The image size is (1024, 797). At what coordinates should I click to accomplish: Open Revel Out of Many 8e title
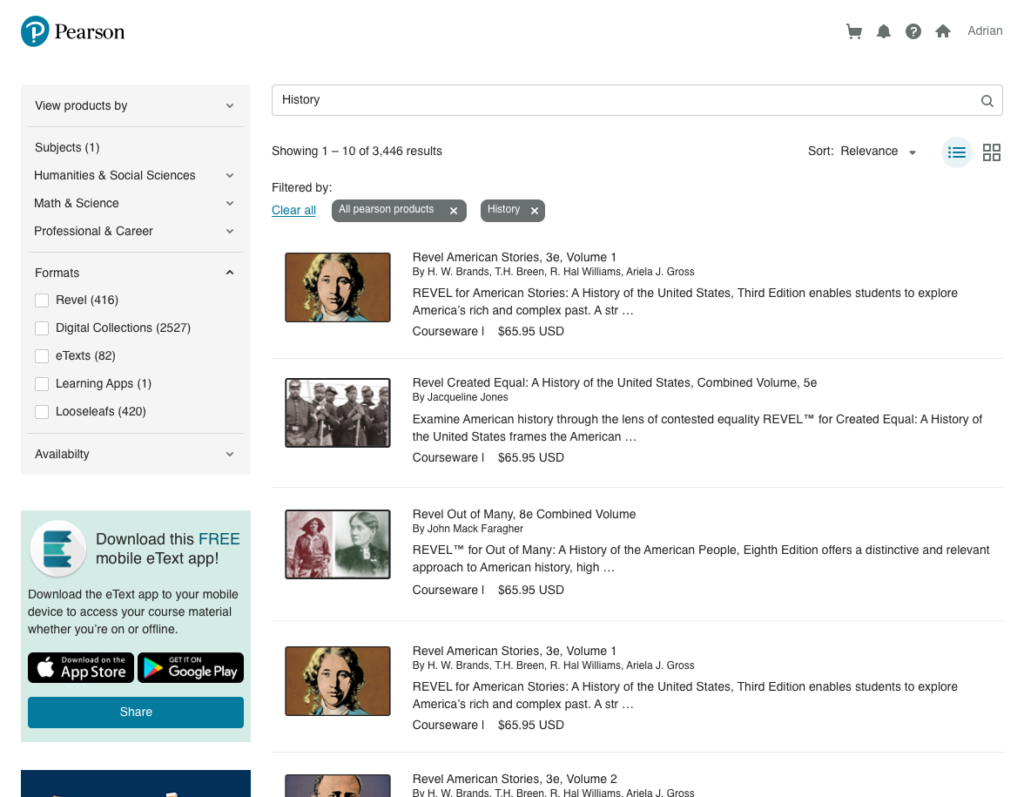[524, 514]
